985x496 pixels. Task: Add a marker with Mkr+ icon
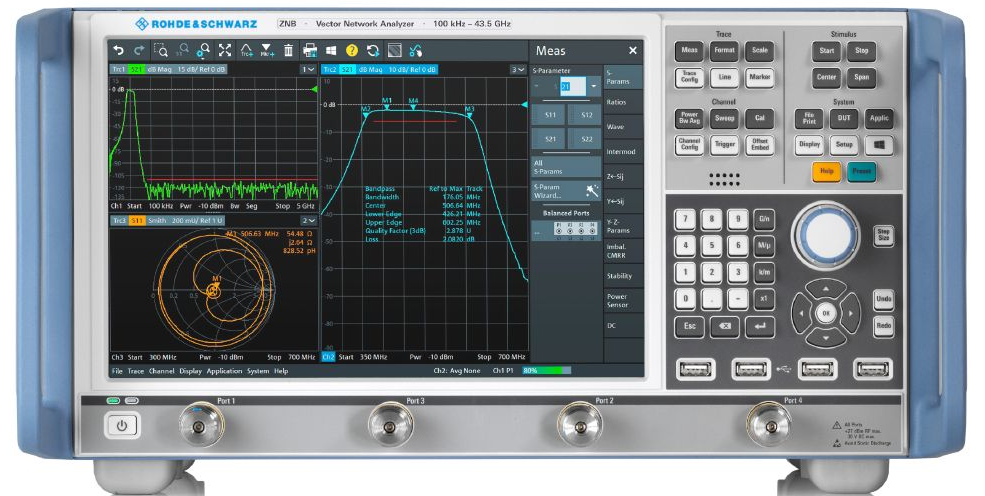(x=267, y=50)
